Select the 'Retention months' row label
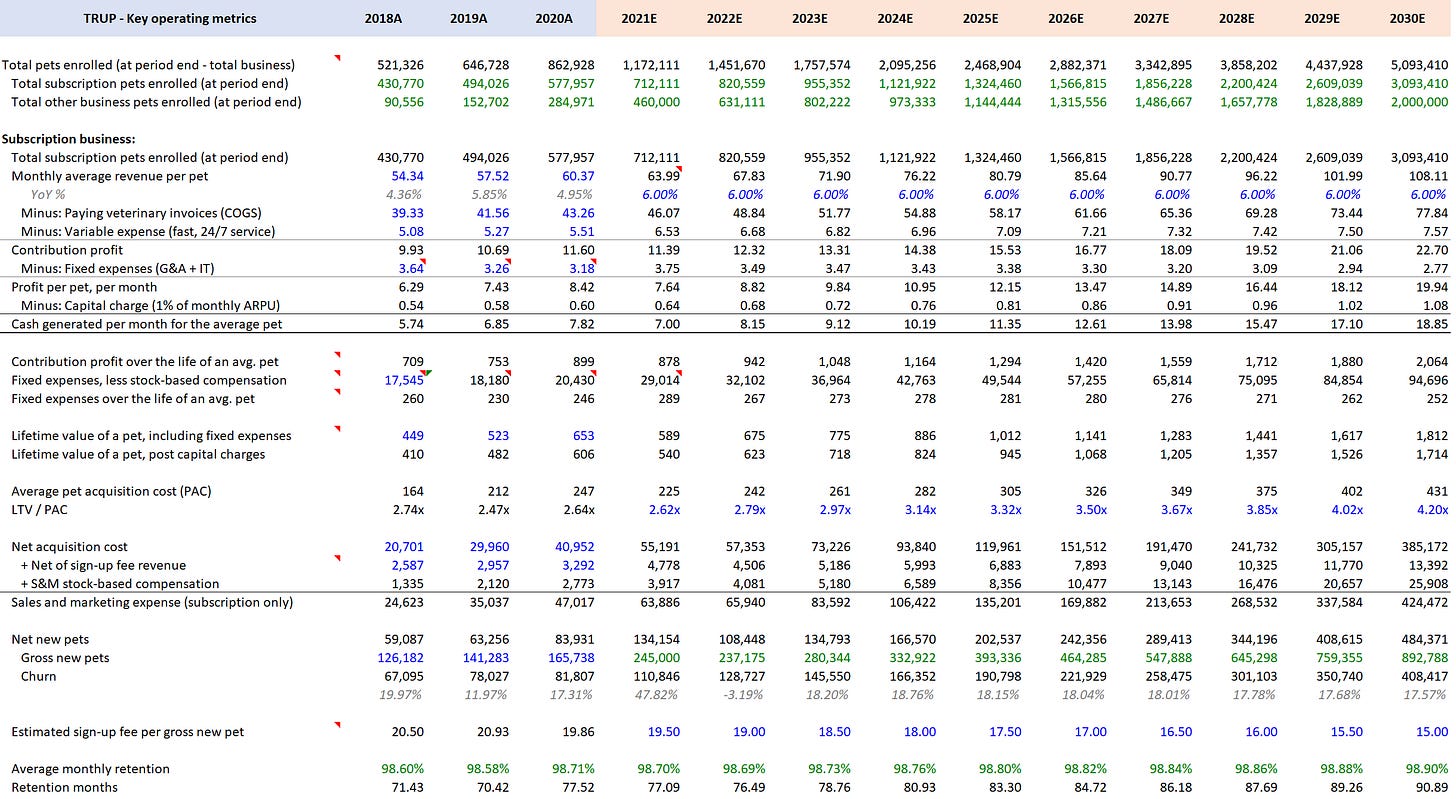 click(x=64, y=787)
